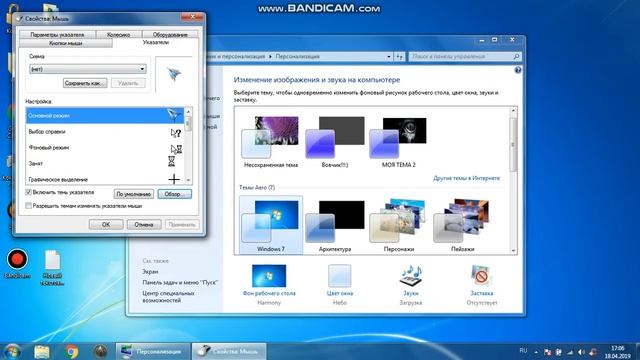Click the hourglass busy cursor icon

coord(171,162)
